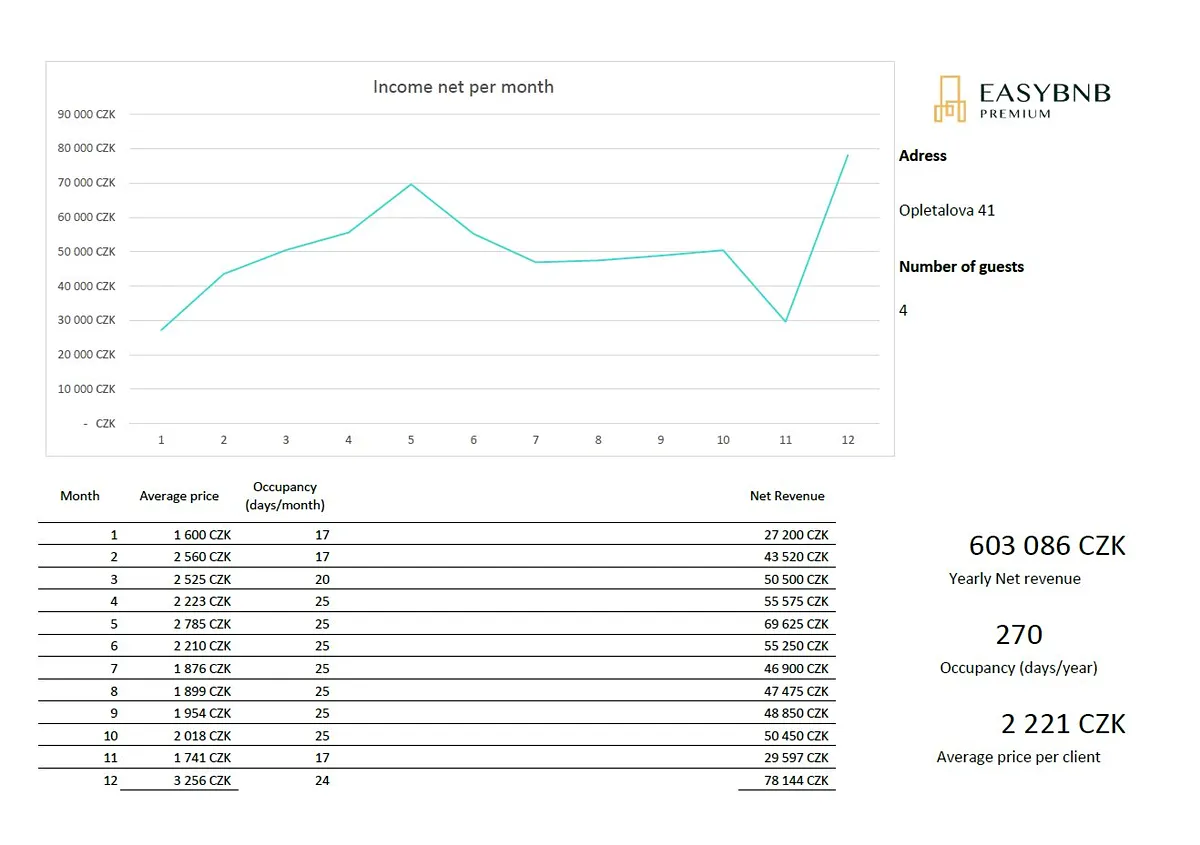Click the Month column header
This screenshot has height=845, width=1200.
tap(80, 496)
